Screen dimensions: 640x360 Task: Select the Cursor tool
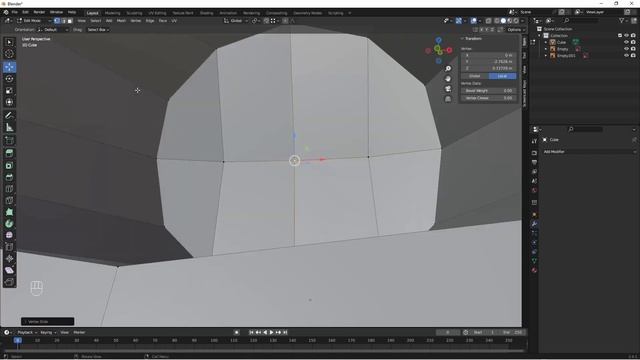coord(9,54)
